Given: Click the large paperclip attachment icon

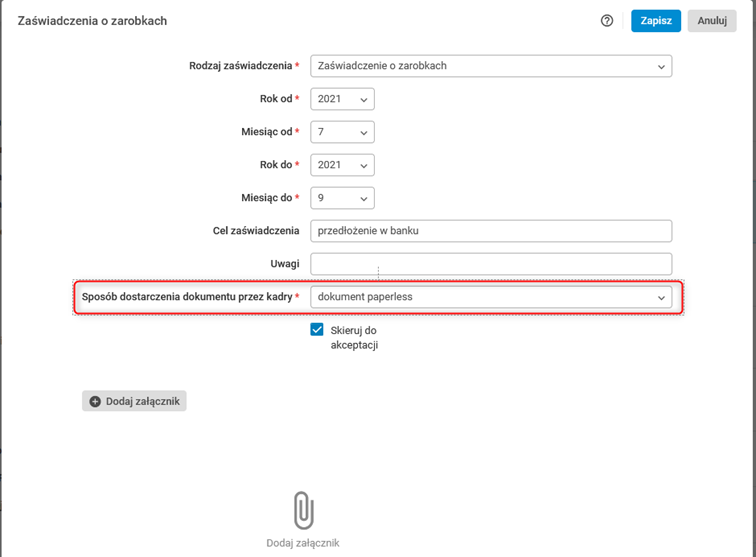Looking at the screenshot, I should click(303, 510).
